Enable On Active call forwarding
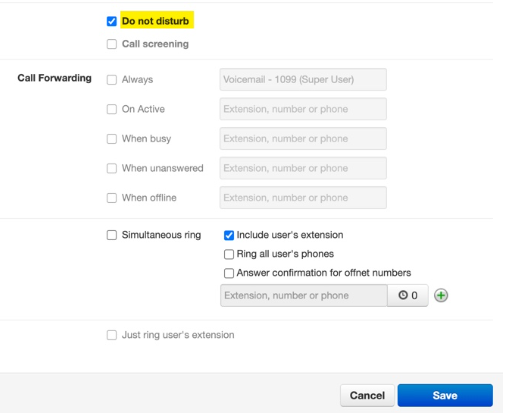Image resolution: width=509 pixels, height=413 pixels. [112, 109]
